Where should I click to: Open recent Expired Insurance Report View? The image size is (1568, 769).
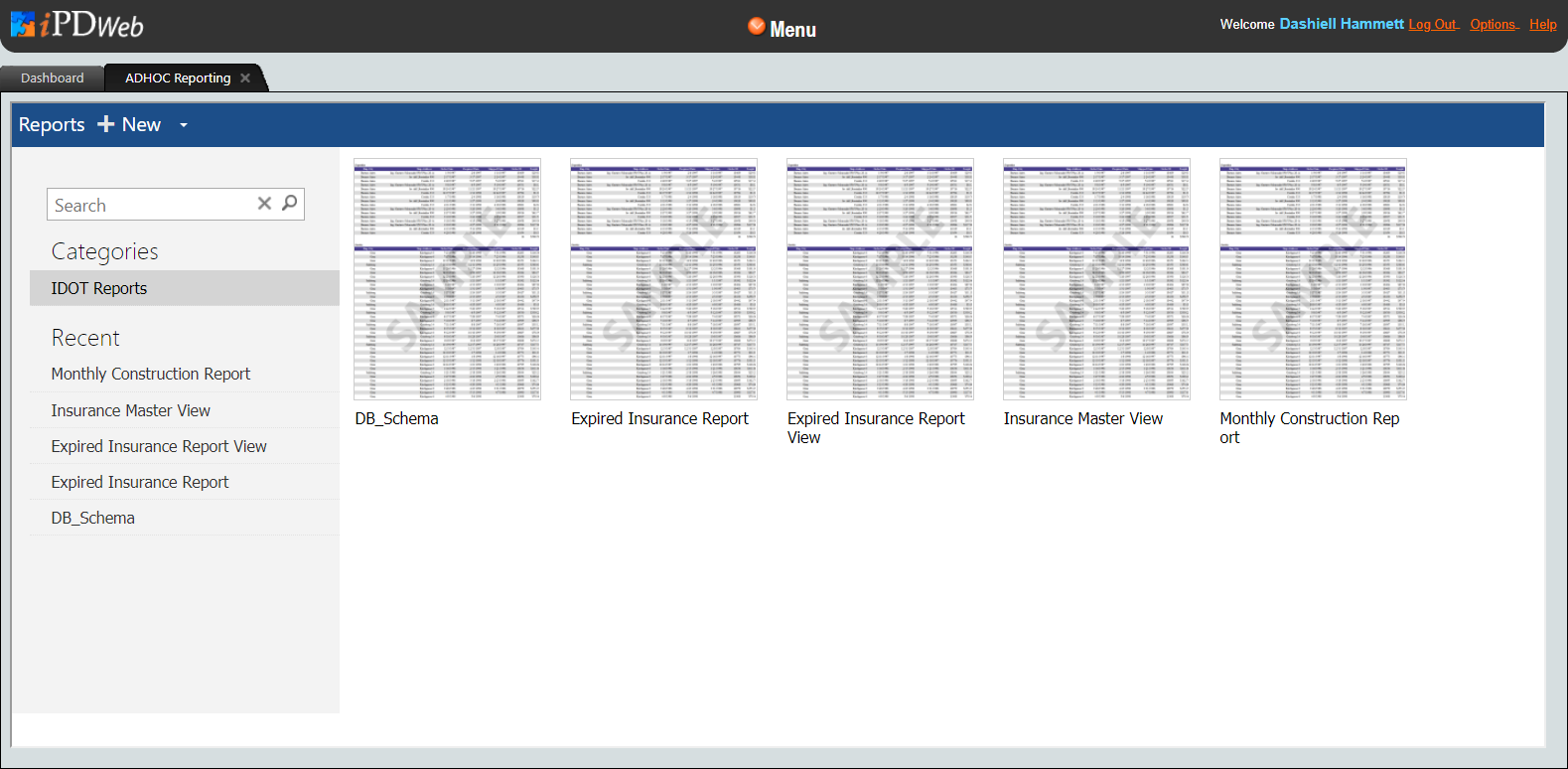click(x=159, y=447)
